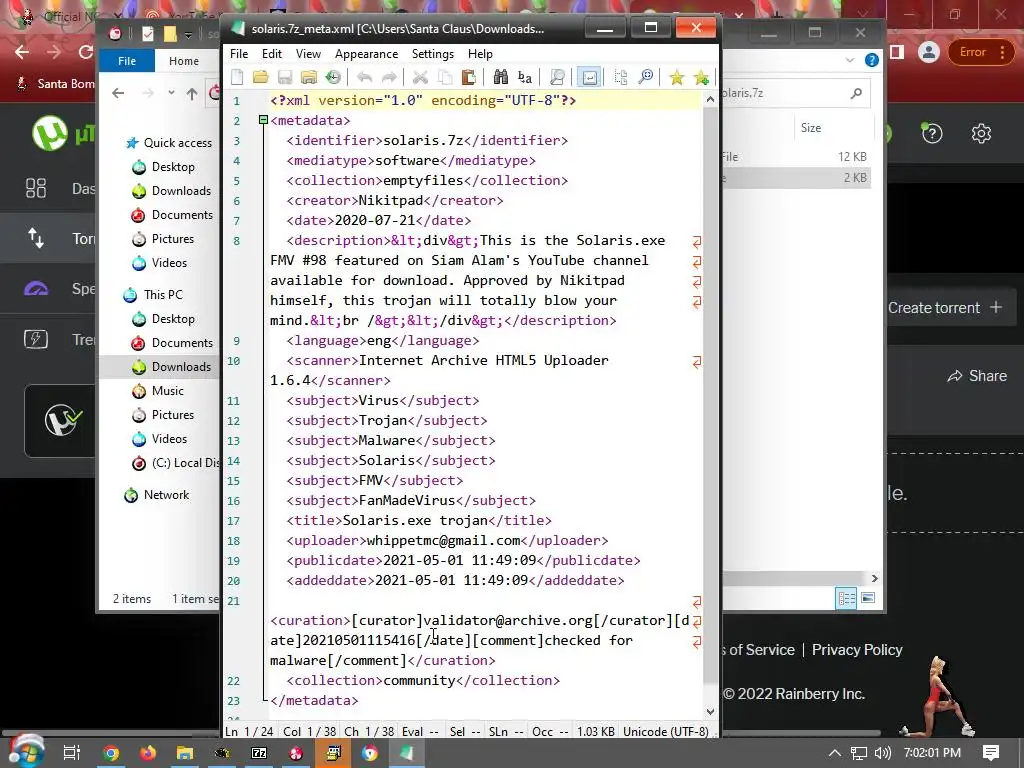
Task: Open Firefox from the taskbar
Action: 148,753
